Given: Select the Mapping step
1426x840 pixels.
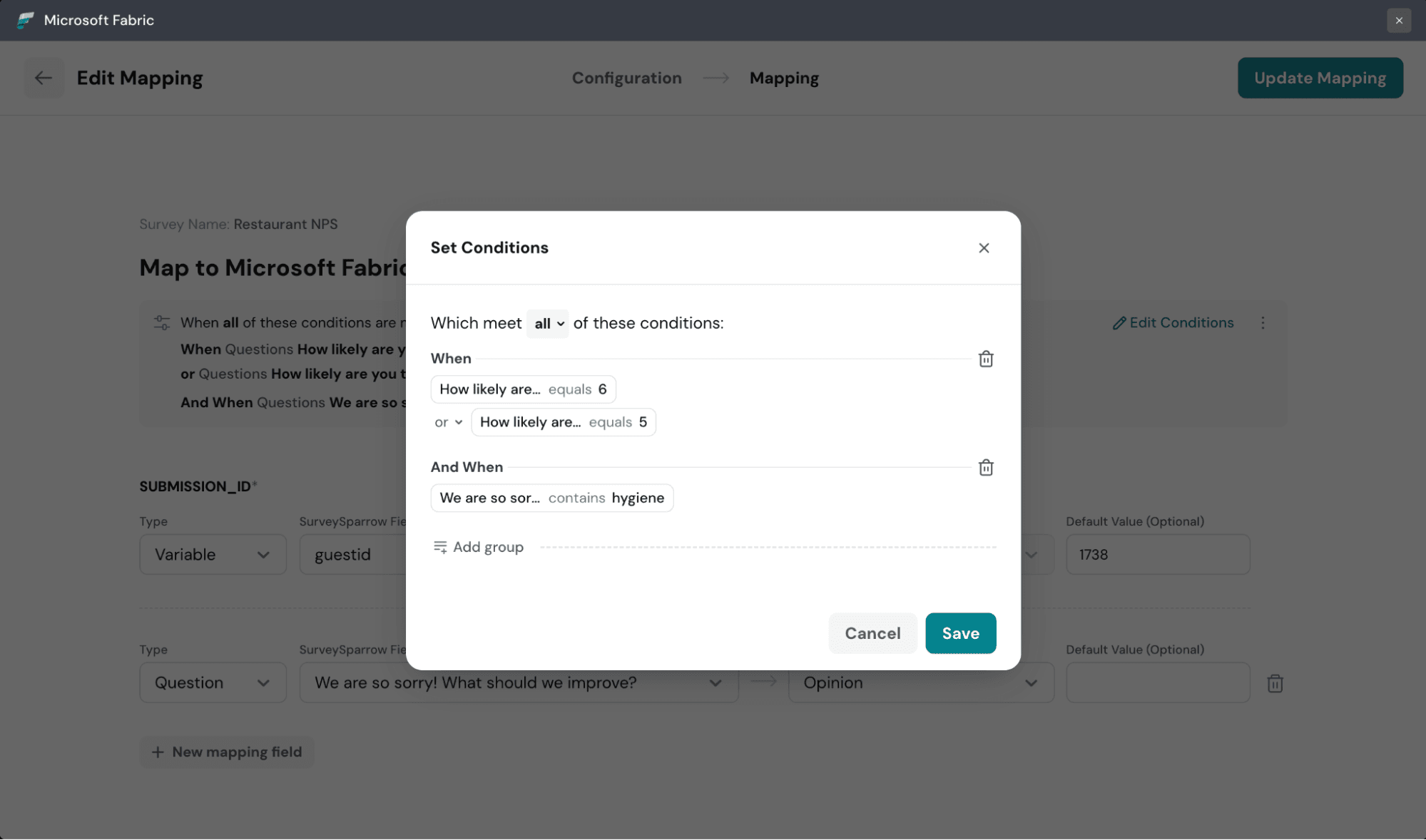Looking at the screenshot, I should point(783,78).
